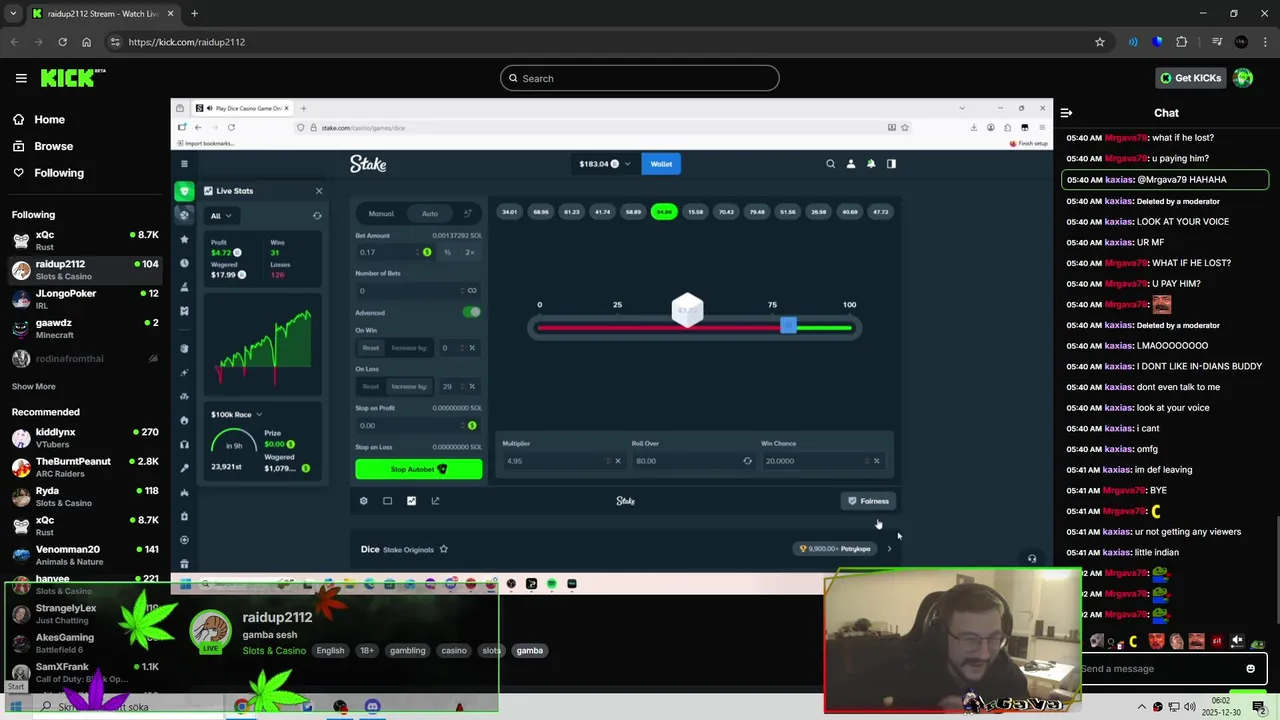Viewport: 1280px width, 720px height.
Task: Turn off the Advanced toggle
Action: click(472, 312)
